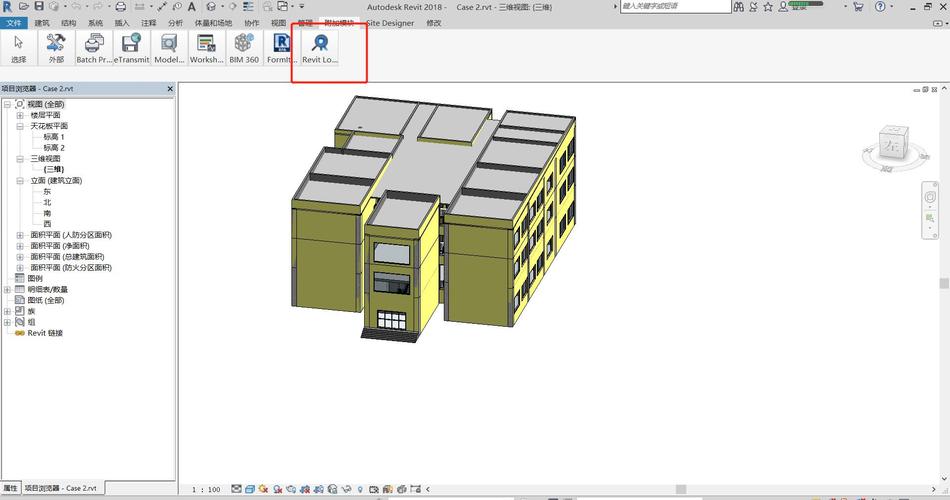The height and width of the screenshot is (500, 950).
Task: Collapse the 视图 (全部) tree node
Action: [7, 104]
